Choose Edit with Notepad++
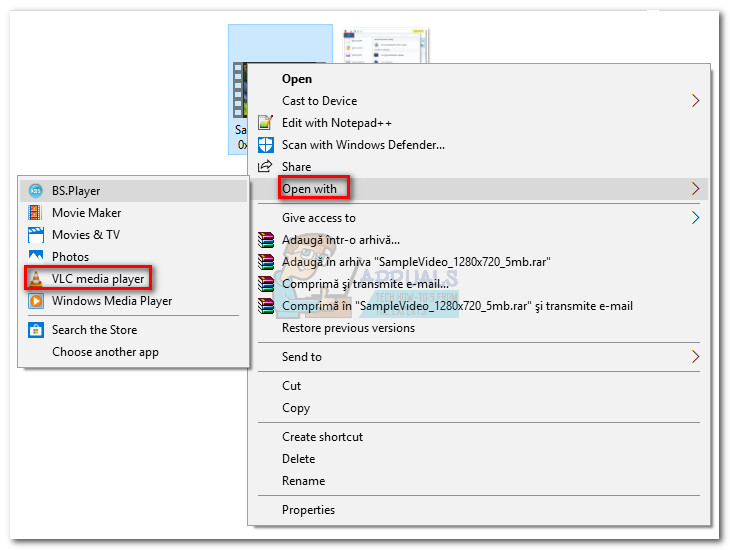730x550 pixels. click(479, 123)
